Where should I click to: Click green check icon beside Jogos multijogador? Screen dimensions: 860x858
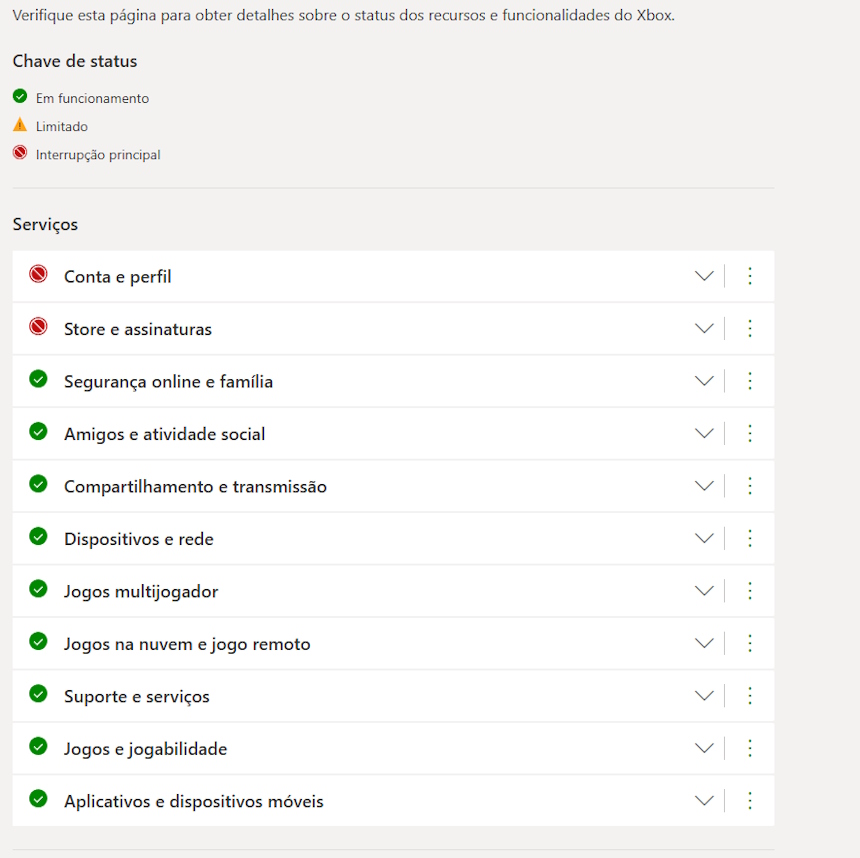(38, 589)
